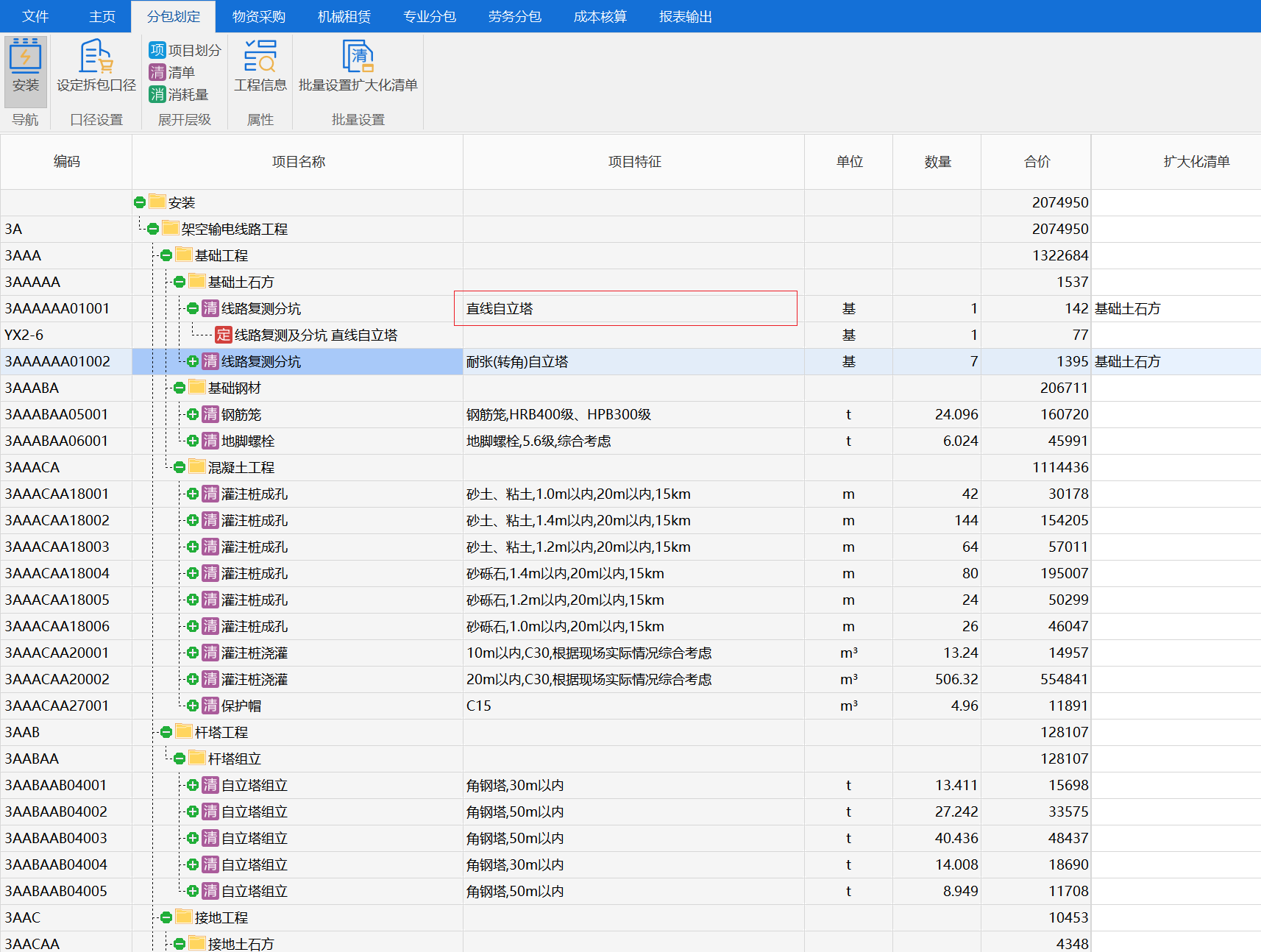Edit the 直线自立塔 feature cell

click(625, 308)
